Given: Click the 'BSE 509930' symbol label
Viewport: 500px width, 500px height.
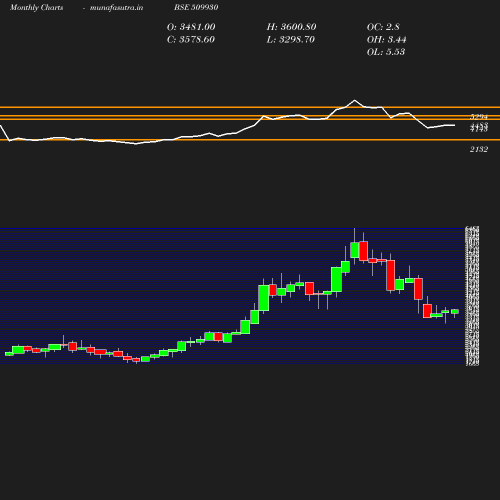Looking at the screenshot, I should point(196,7).
